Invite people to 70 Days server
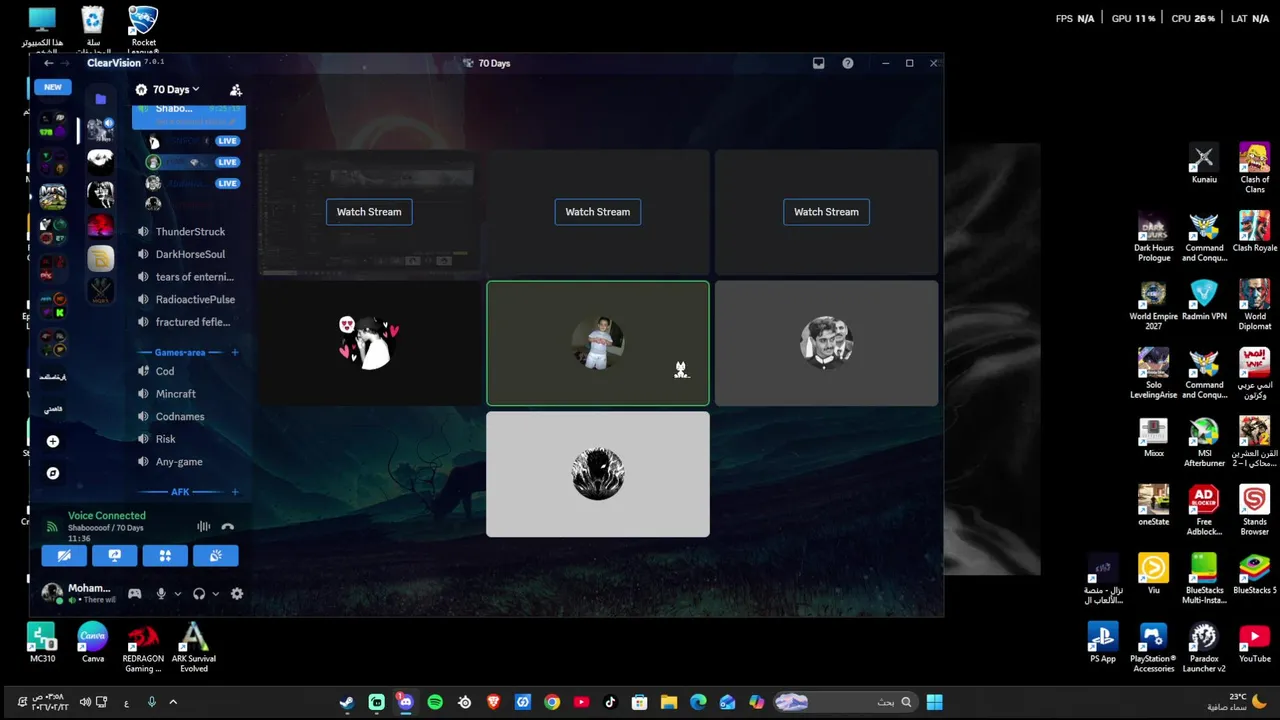Image resolution: width=1280 pixels, height=720 pixels. click(236, 89)
